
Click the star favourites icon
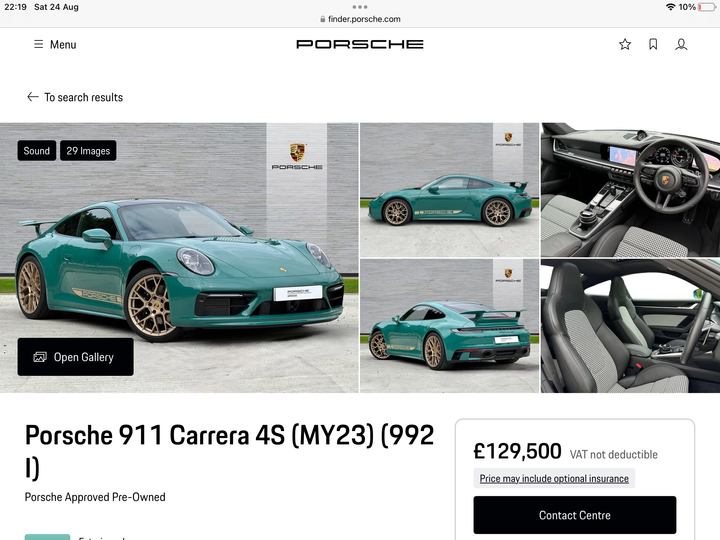pyautogui.click(x=624, y=44)
